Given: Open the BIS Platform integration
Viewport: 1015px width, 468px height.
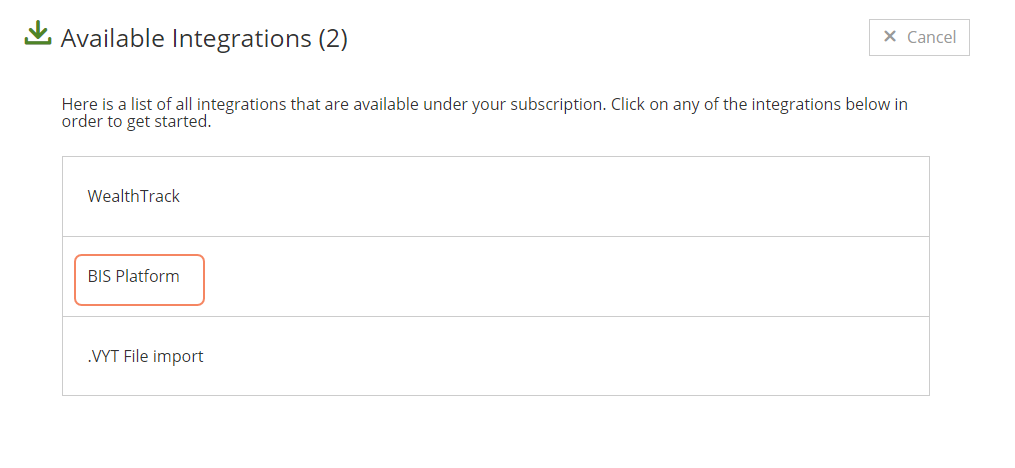Looking at the screenshot, I should coord(496,276).
